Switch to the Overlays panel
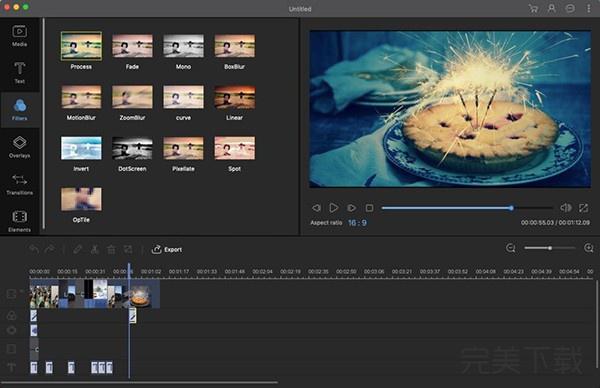Viewport: 600px width, 388px height. tap(20, 147)
